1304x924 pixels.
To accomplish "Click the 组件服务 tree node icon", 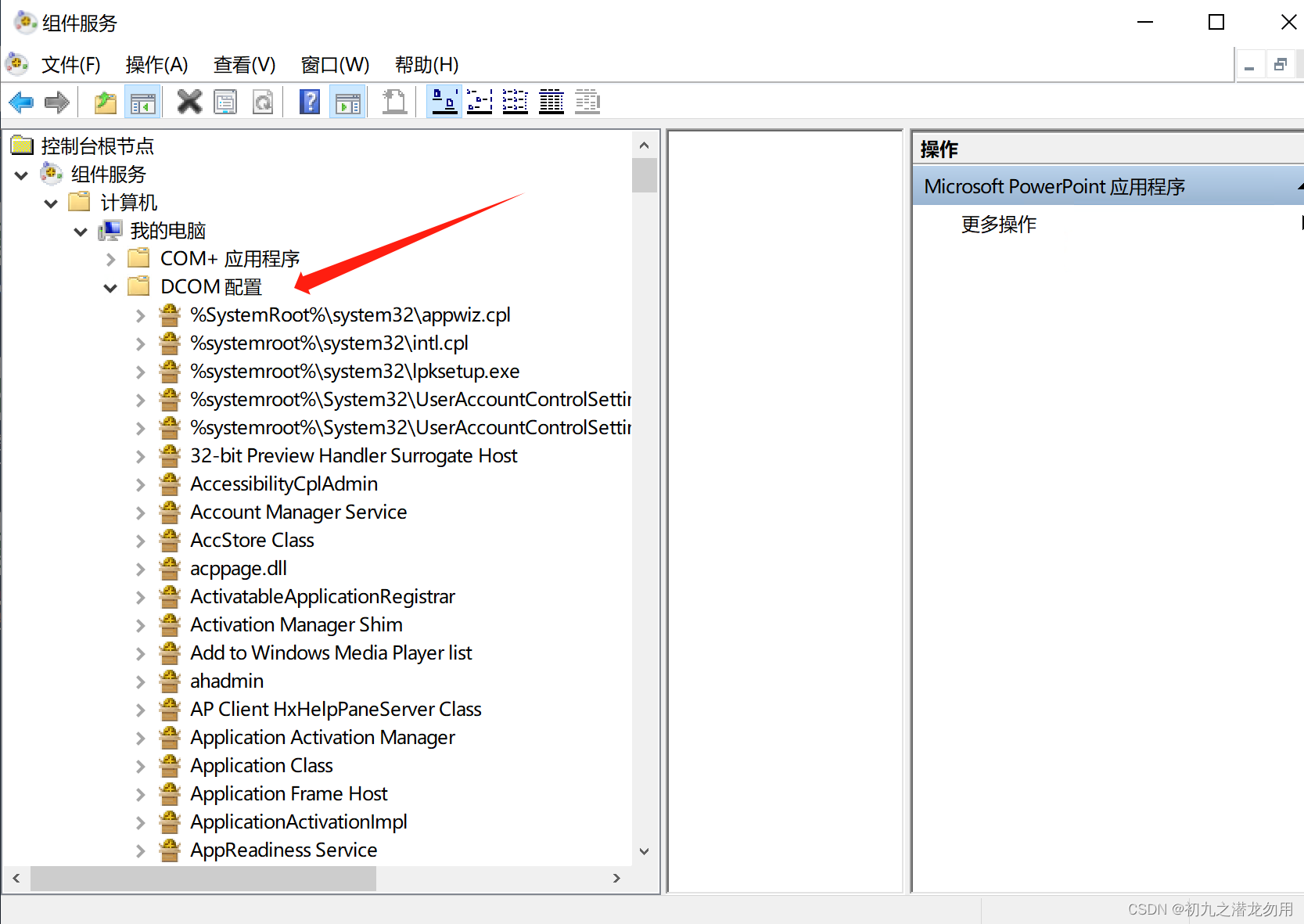I will pos(52,174).
